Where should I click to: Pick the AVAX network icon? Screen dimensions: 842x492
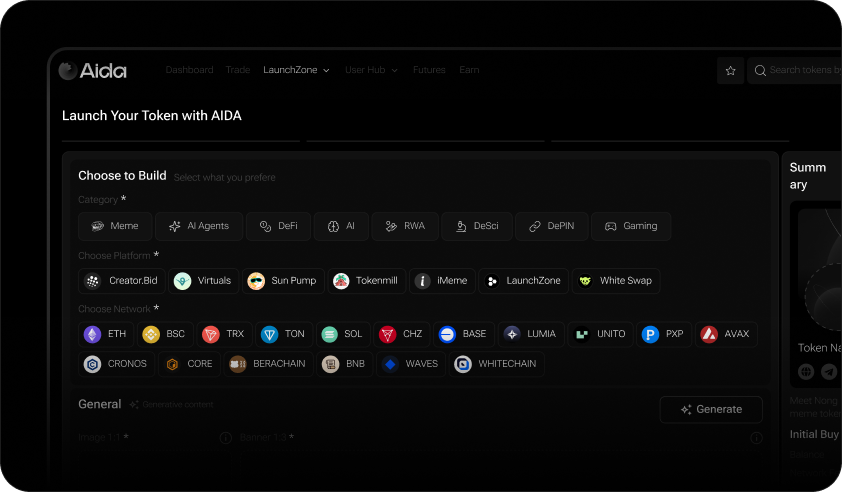click(709, 334)
